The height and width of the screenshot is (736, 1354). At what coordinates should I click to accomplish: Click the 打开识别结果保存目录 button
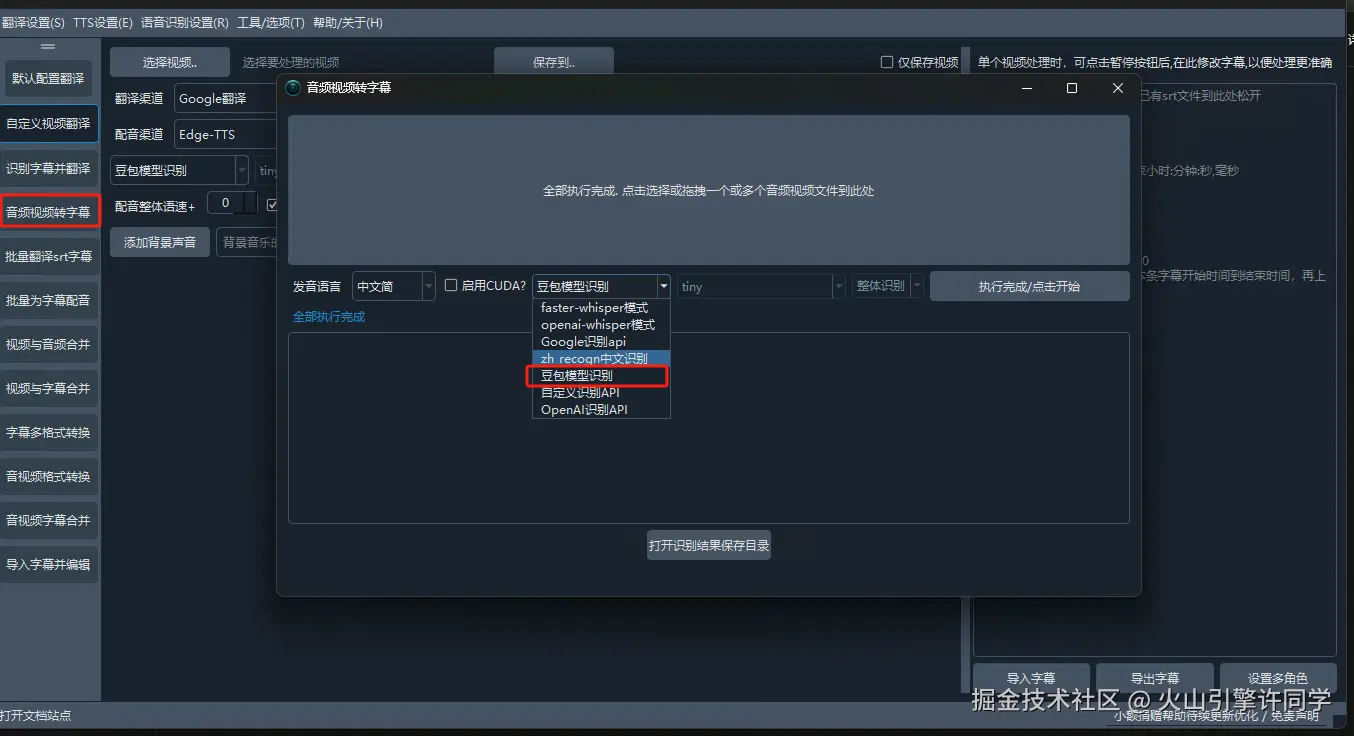pyautogui.click(x=709, y=545)
